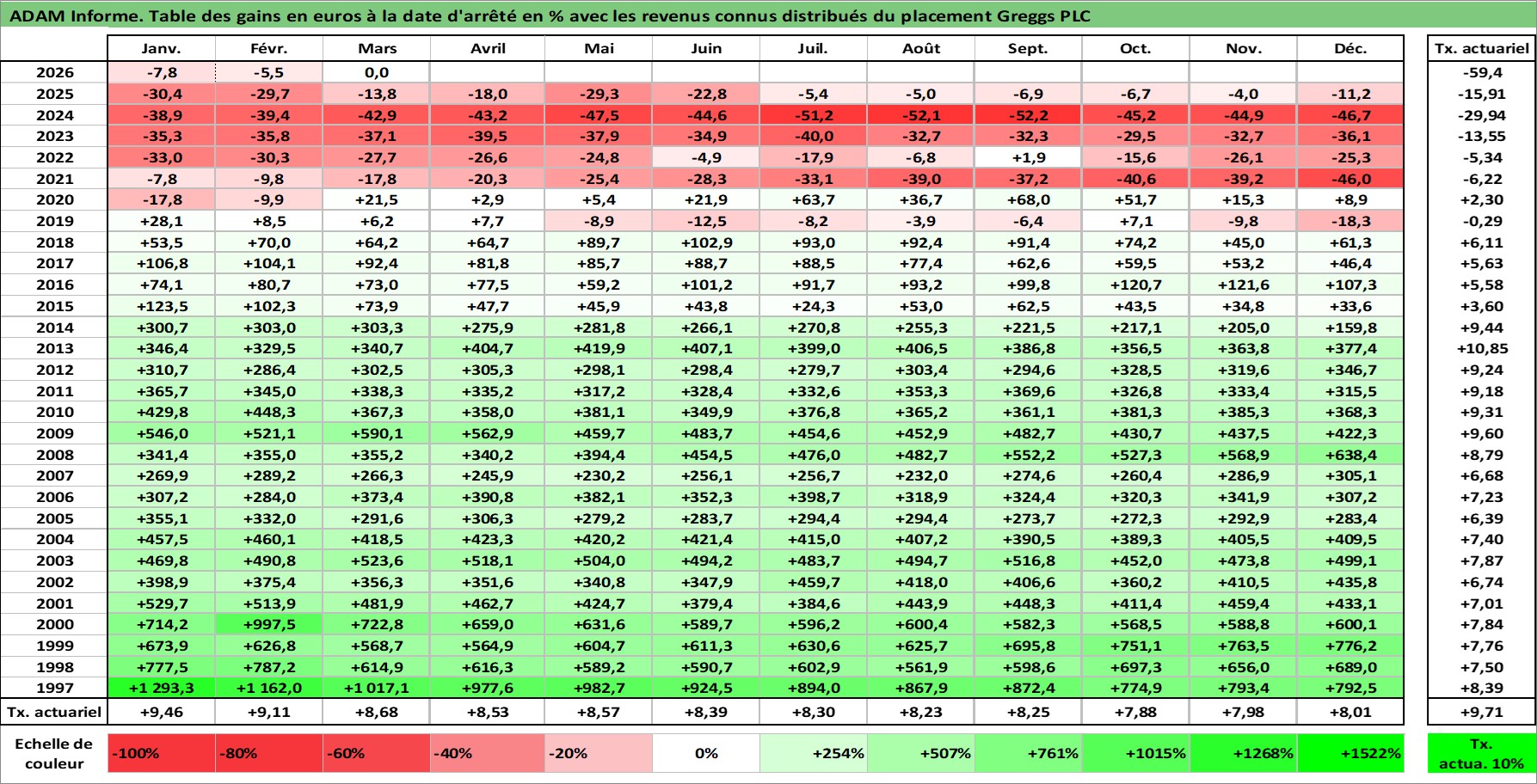
Task: Click the +1268% green swatch
Action: 1244,753
